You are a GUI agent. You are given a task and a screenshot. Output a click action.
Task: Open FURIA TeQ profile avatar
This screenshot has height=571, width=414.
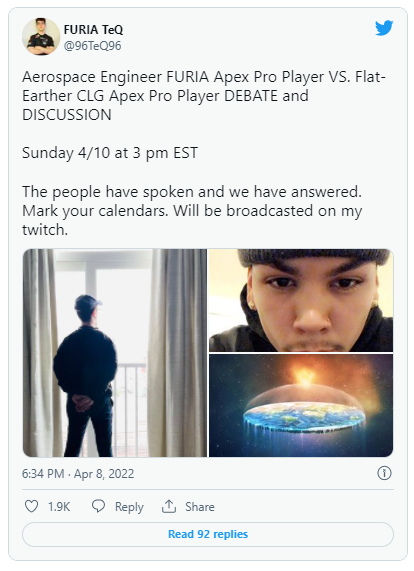click(x=41, y=36)
